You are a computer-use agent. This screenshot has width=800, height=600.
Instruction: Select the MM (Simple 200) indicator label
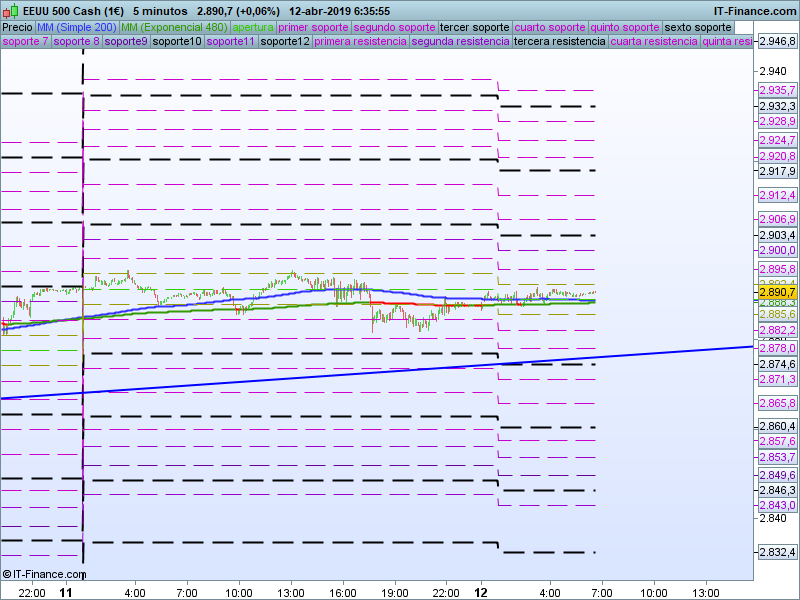[x=76, y=27]
